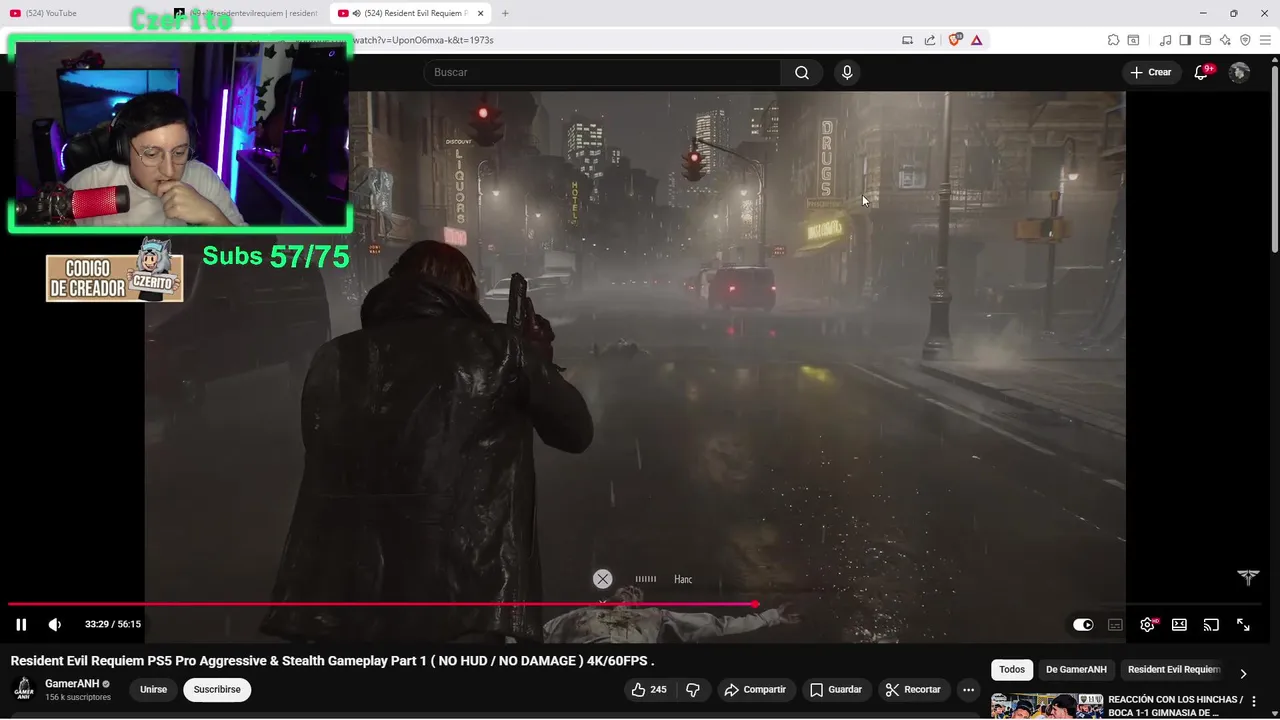Select the De GamerANH filter chip
1280x720 pixels.
[x=1076, y=669]
